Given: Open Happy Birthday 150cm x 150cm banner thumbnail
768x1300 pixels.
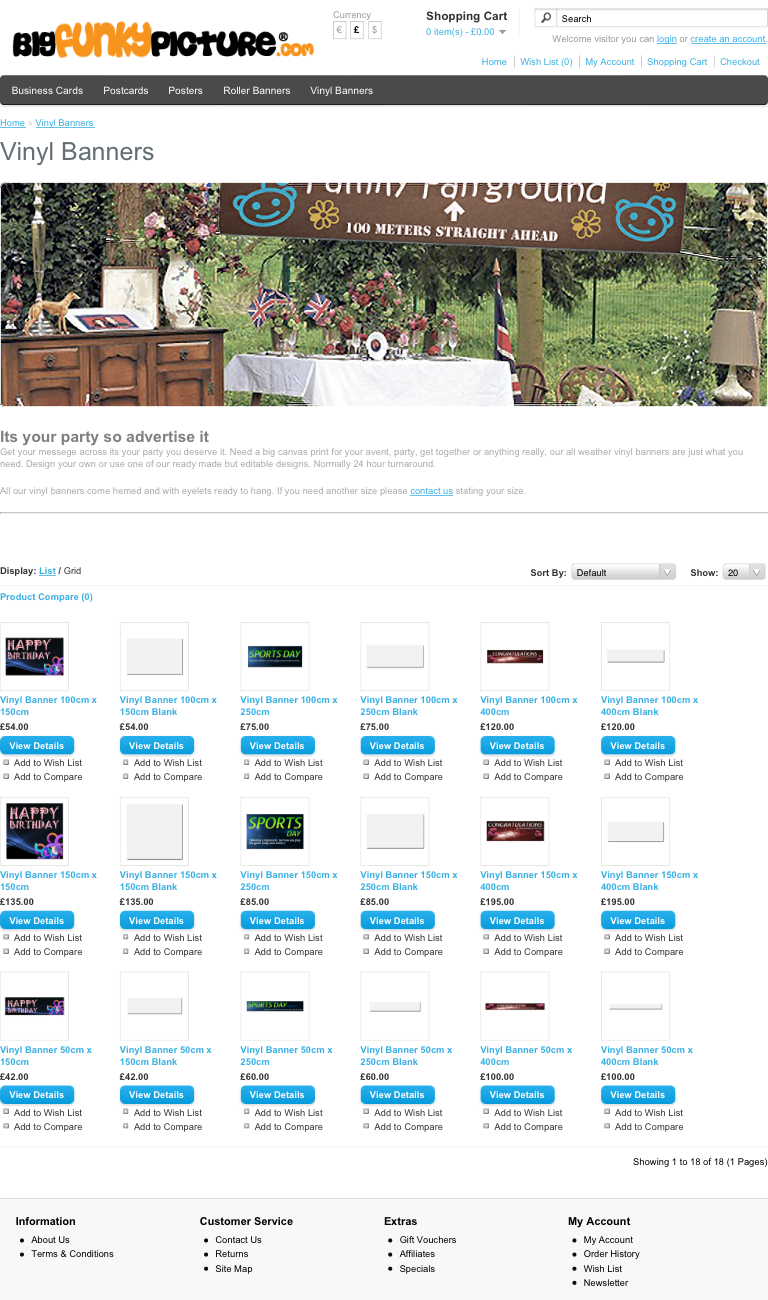Looking at the screenshot, I should (x=34, y=831).
